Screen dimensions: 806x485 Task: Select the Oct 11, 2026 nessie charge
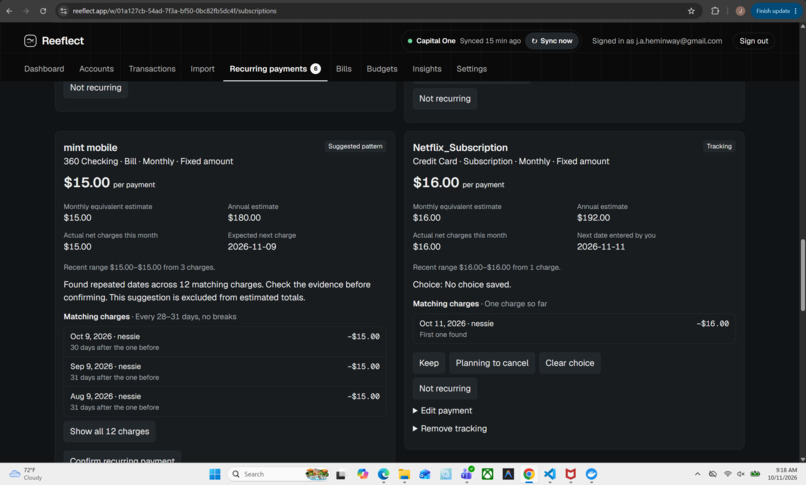pyautogui.click(x=574, y=329)
